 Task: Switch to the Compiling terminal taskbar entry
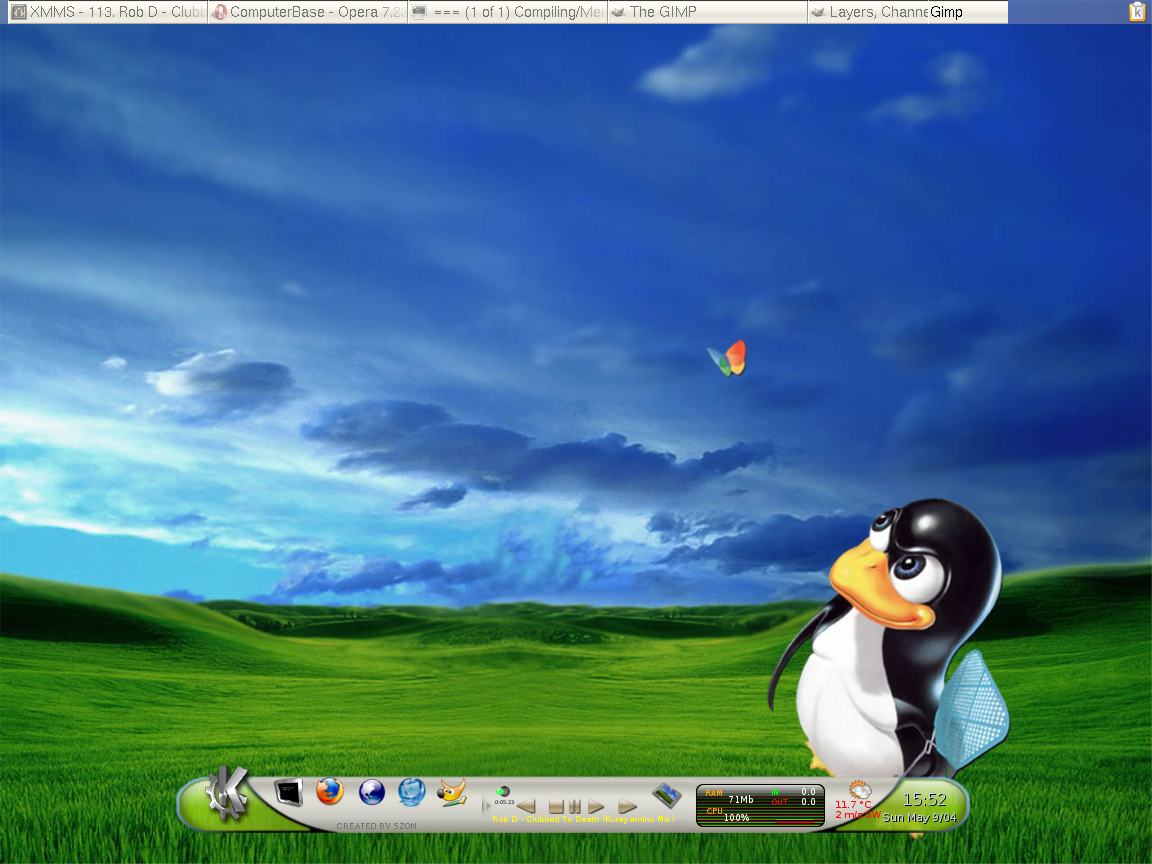[x=508, y=12]
